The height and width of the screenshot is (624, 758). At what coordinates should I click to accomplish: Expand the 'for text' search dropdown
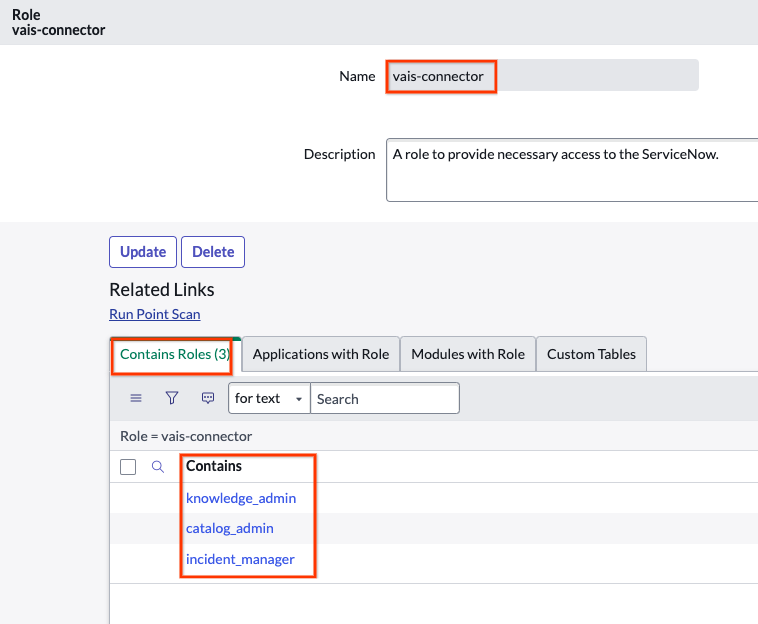(269, 398)
